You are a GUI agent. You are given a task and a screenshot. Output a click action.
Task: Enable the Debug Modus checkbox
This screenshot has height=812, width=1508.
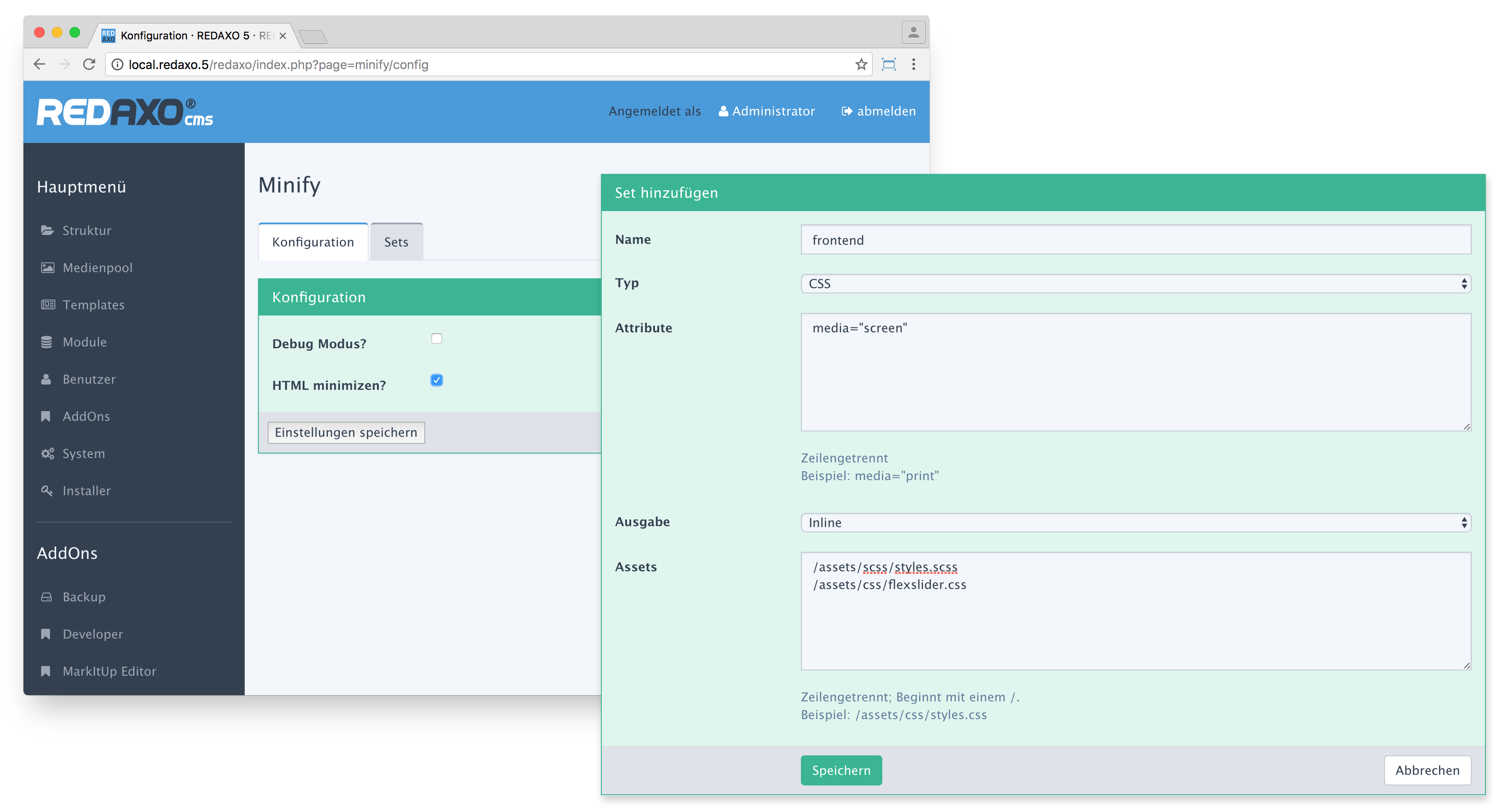(437, 339)
